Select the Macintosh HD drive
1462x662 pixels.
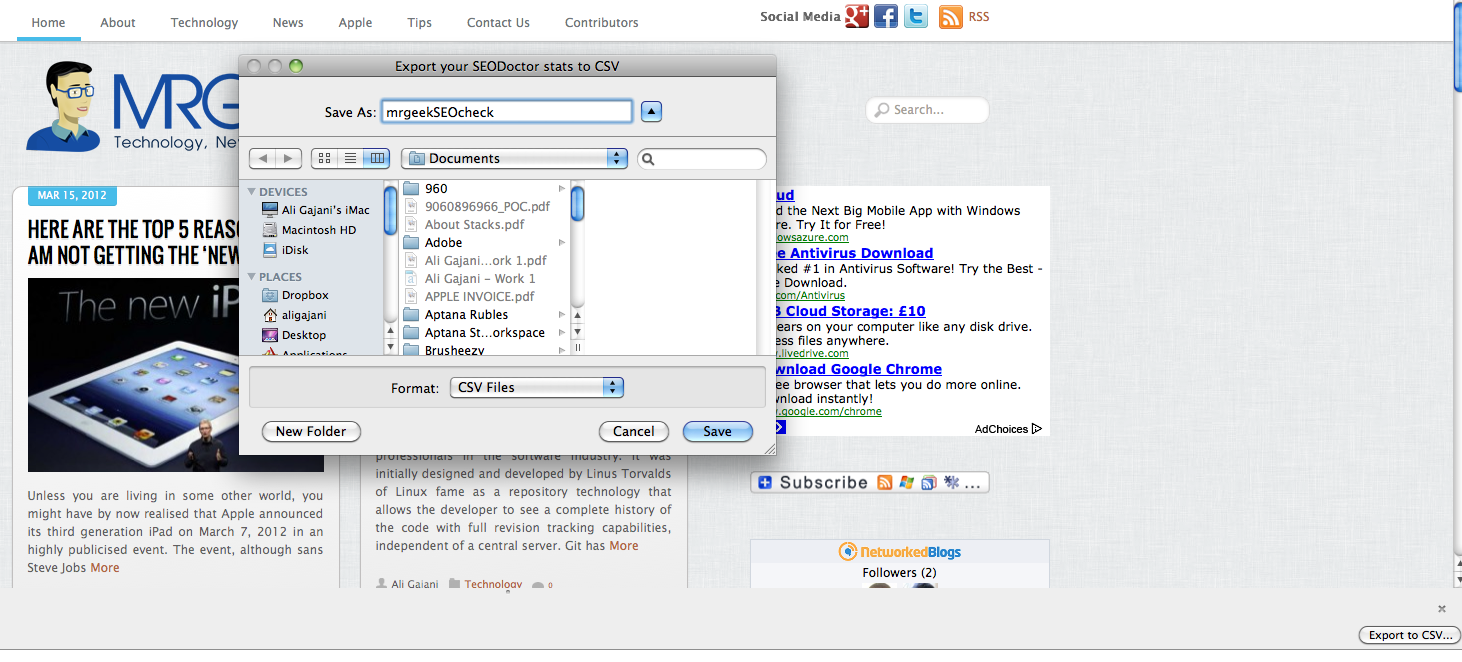coord(309,230)
